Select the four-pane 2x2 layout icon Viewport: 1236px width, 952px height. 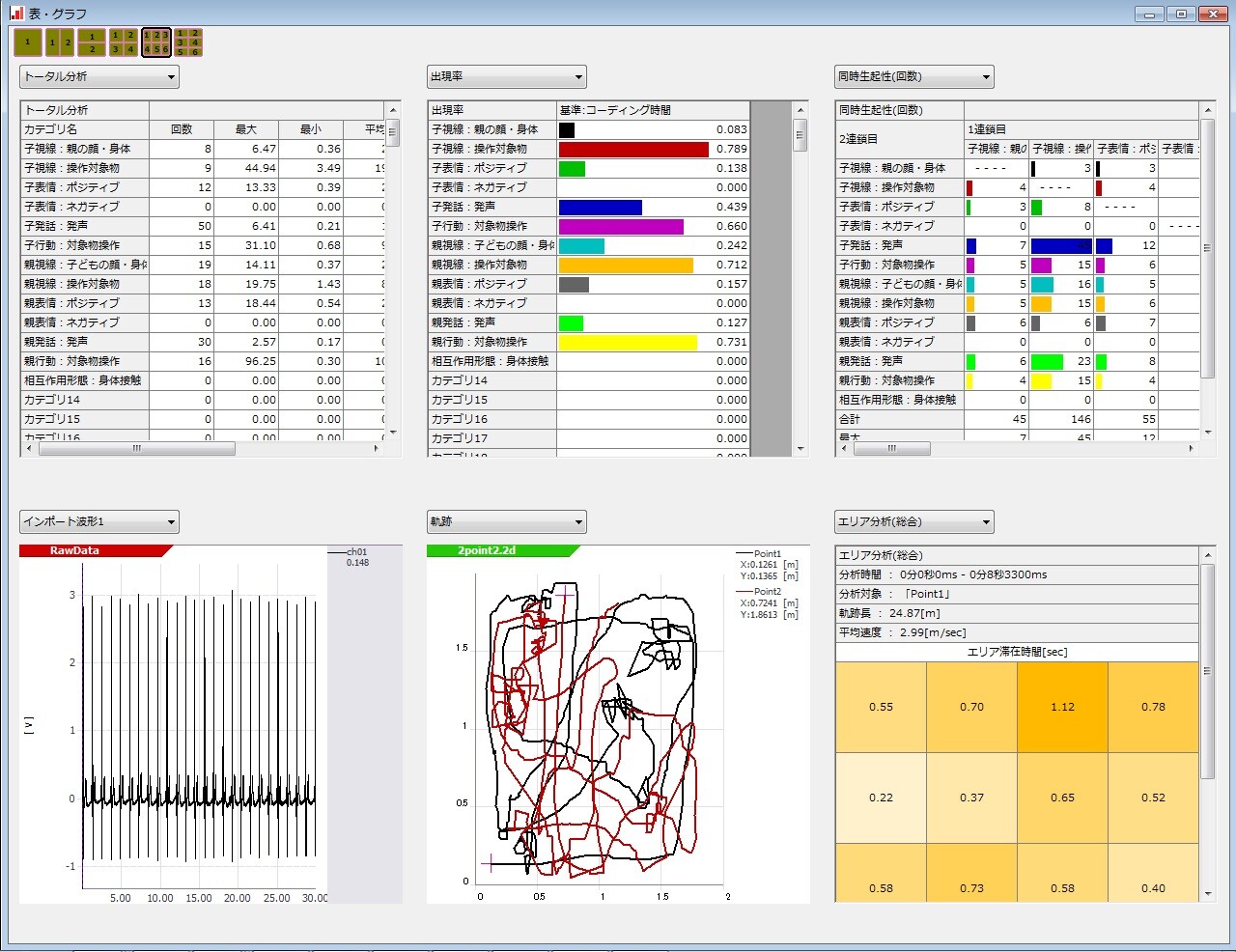124,42
